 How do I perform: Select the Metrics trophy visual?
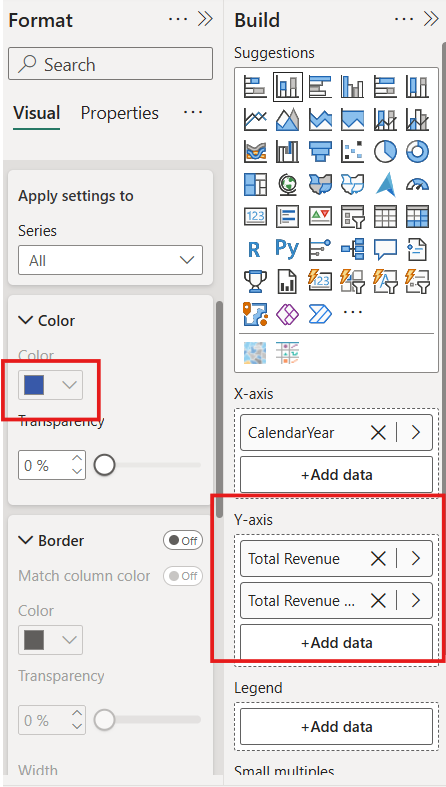(x=255, y=281)
